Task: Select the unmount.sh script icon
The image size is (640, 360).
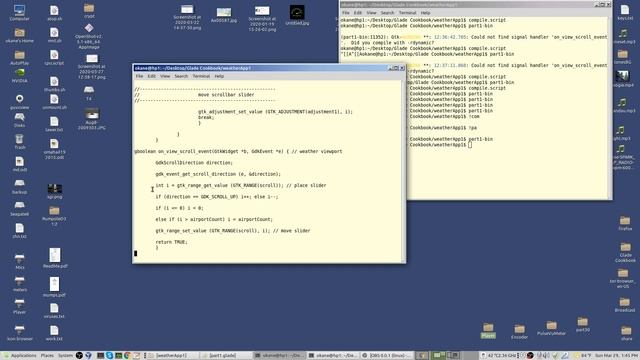Action: point(54,102)
